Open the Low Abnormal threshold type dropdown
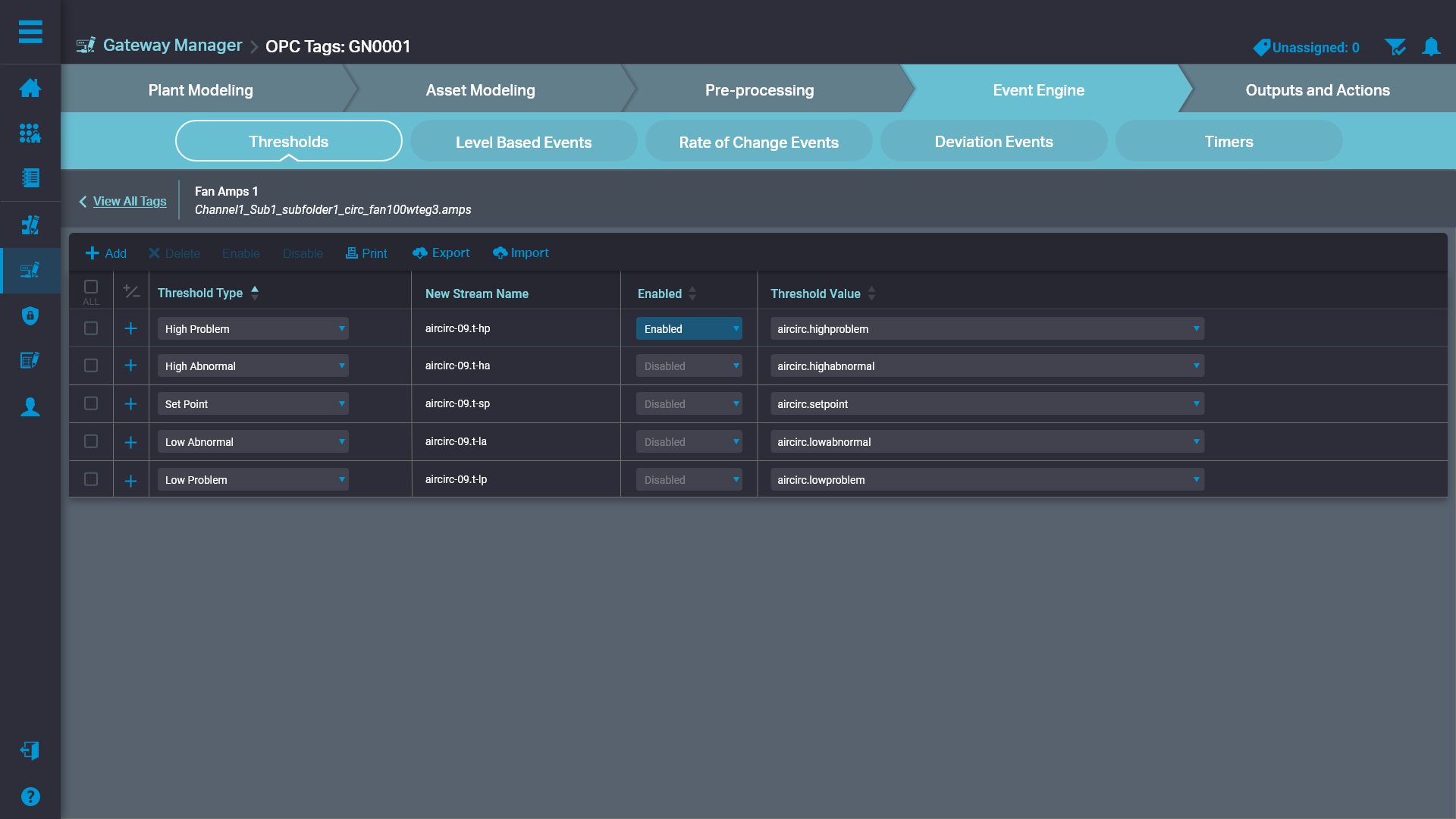 pos(253,441)
